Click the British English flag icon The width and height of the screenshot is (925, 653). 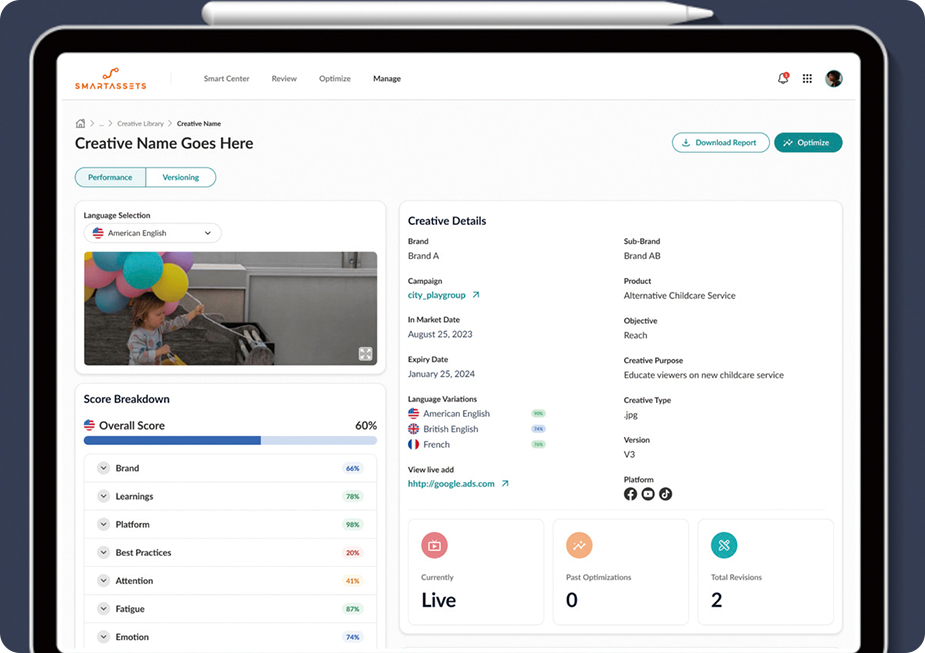tap(414, 429)
